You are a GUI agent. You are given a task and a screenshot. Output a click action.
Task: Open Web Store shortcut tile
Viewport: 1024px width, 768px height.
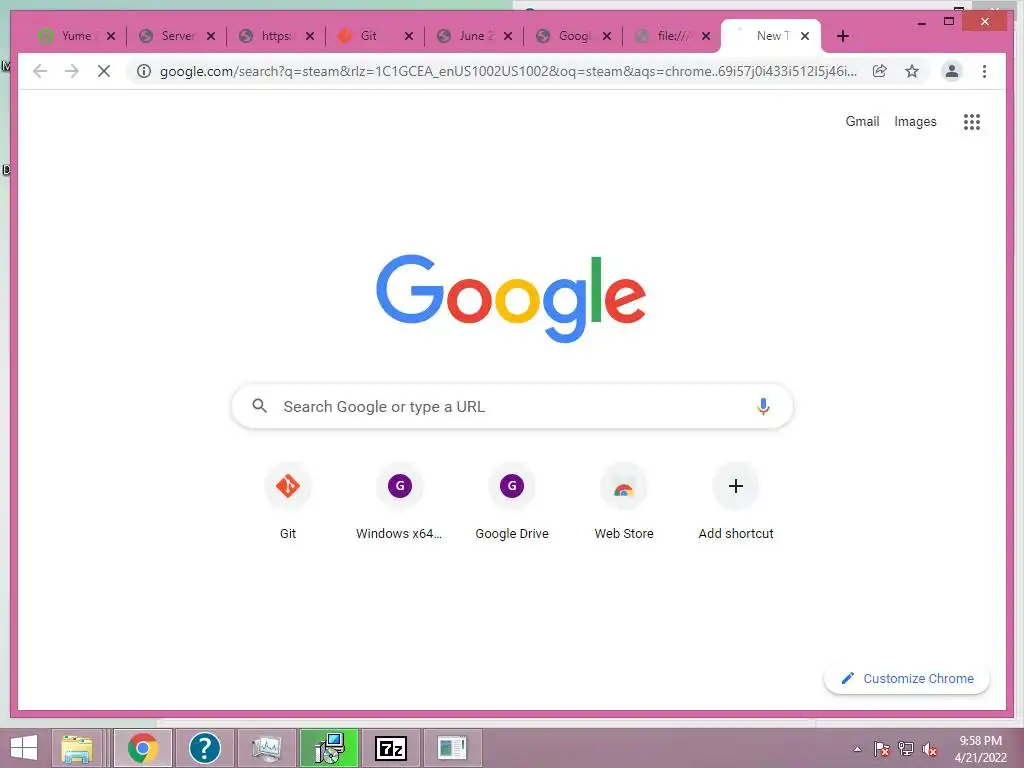(x=624, y=502)
